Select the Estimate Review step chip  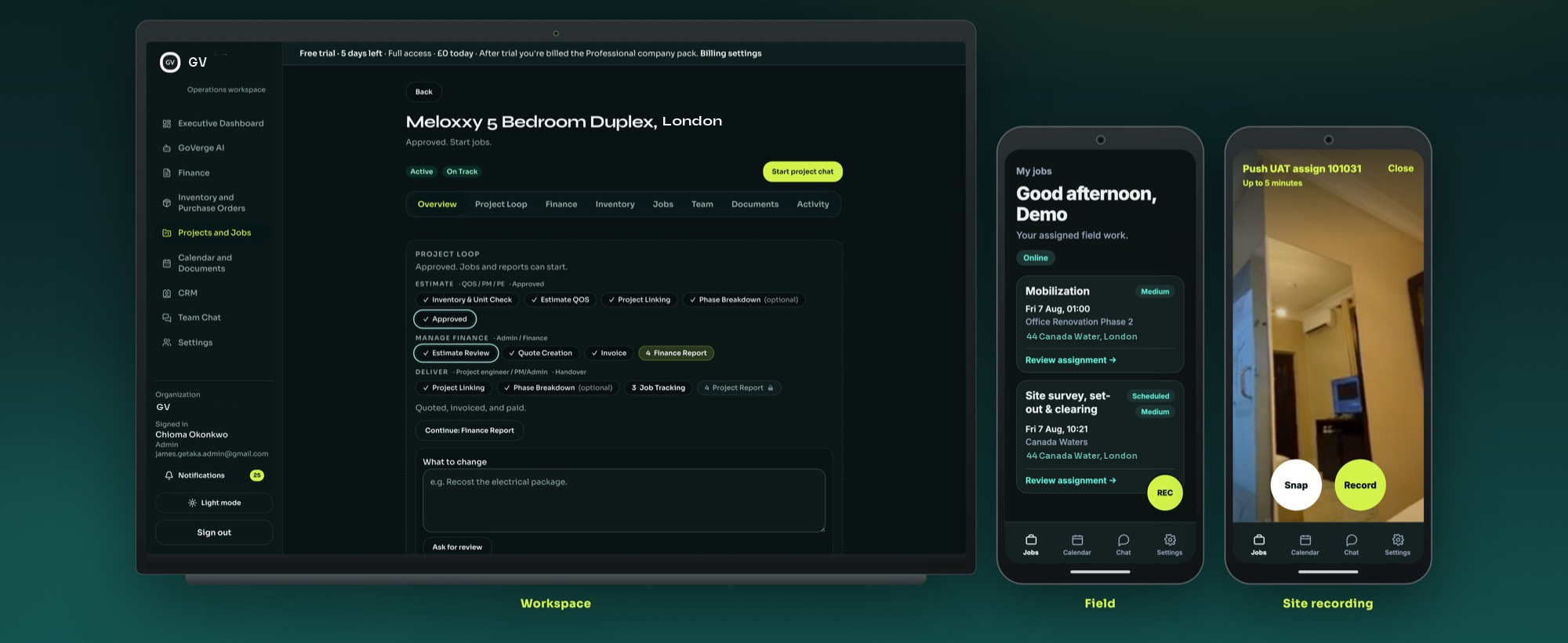click(x=456, y=353)
